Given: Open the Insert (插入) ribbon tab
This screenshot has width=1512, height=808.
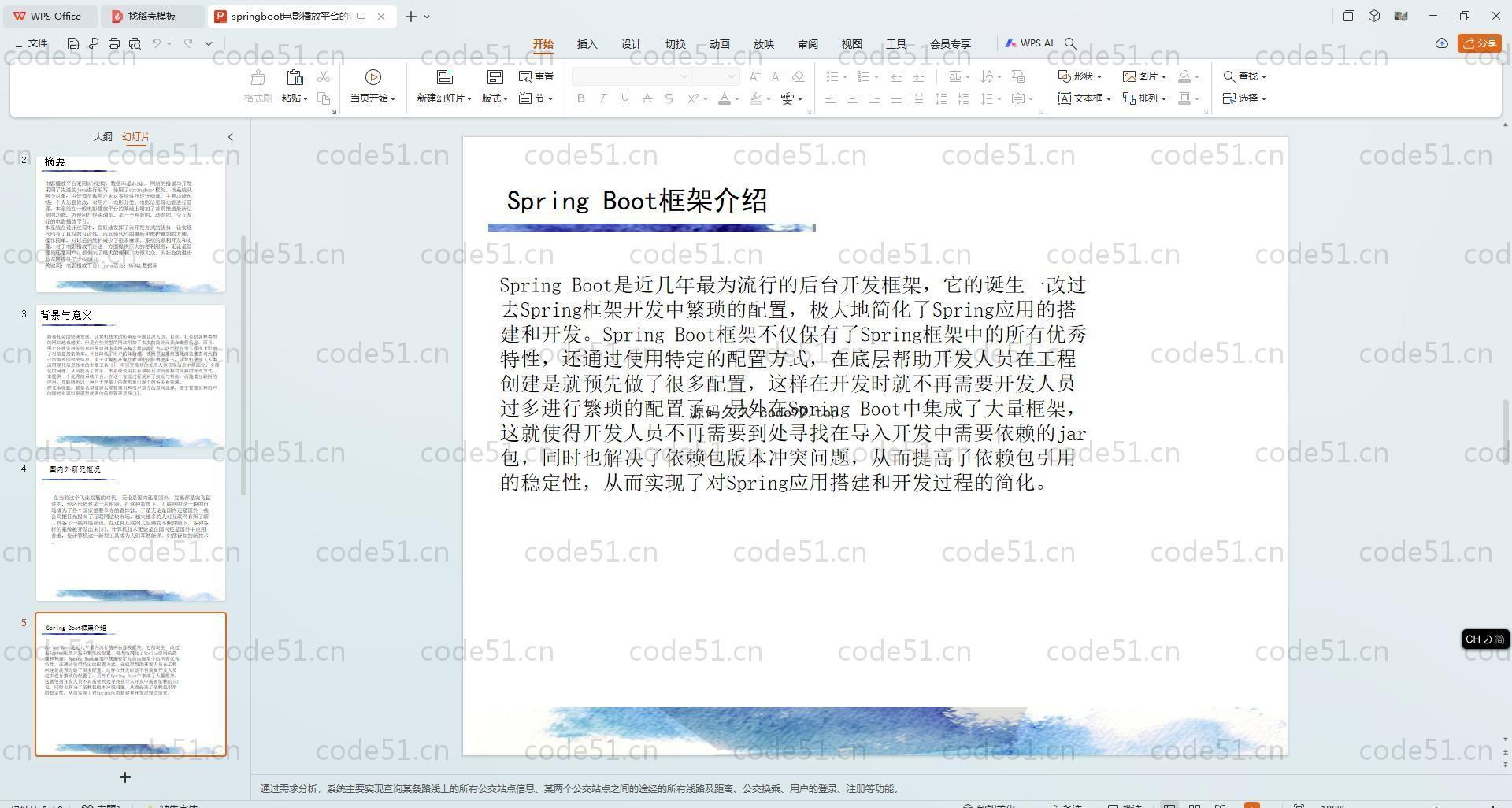Looking at the screenshot, I should tap(587, 44).
